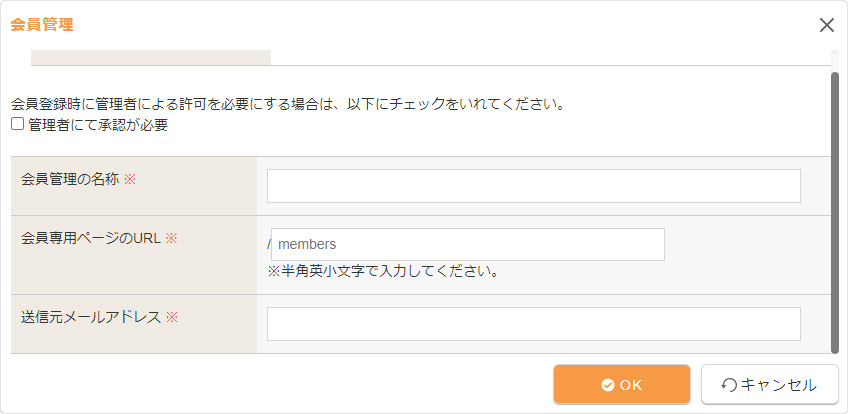Viewport: 848px width, 414px height.
Task: Click the 会員管理 dialog title
Action: click(x=41, y=25)
